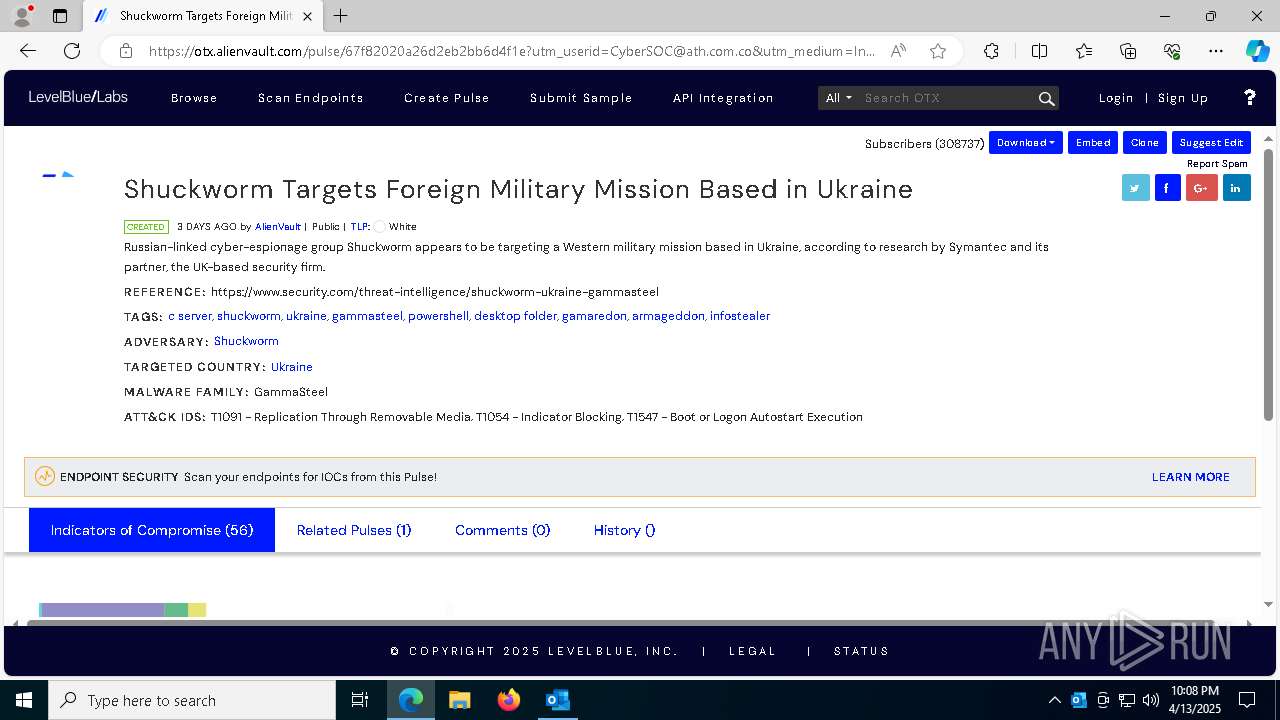Open Submit Sample page
Image resolution: width=1280 pixels, height=720 pixels.
[581, 98]
